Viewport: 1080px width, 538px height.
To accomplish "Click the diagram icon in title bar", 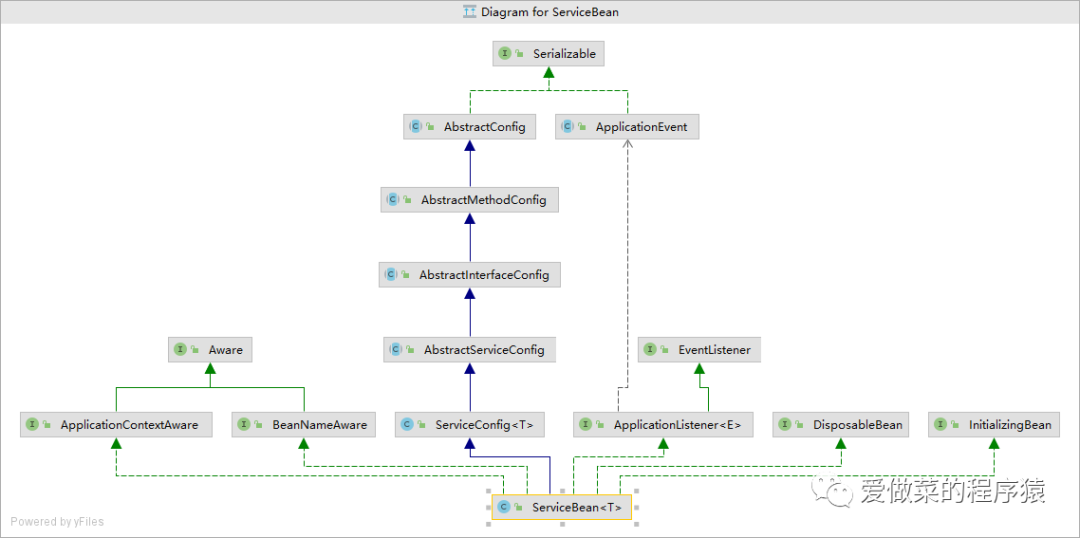I will [x=471, y=12].
